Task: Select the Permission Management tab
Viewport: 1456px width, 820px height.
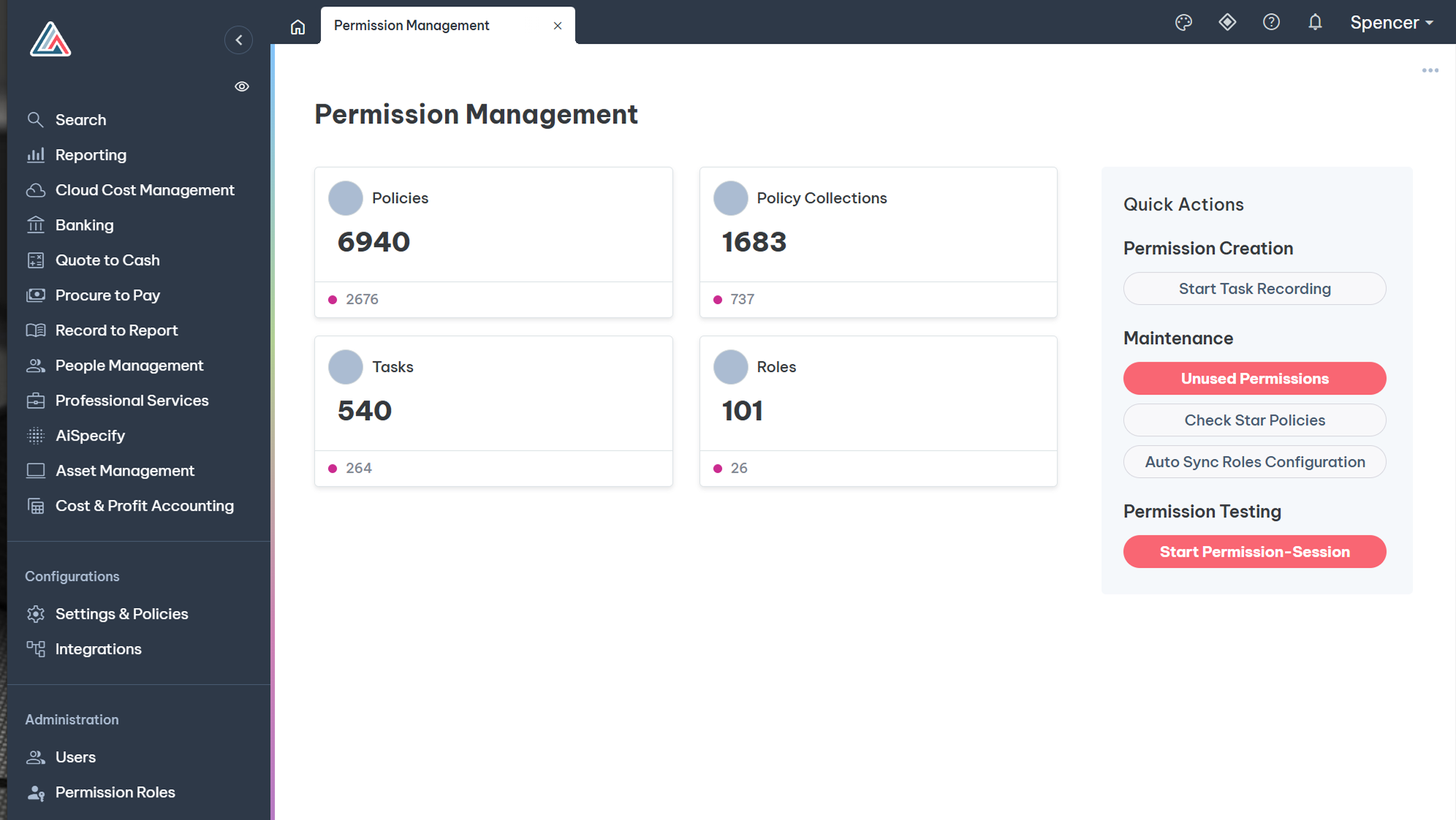Action: click(x=412, y=26)
